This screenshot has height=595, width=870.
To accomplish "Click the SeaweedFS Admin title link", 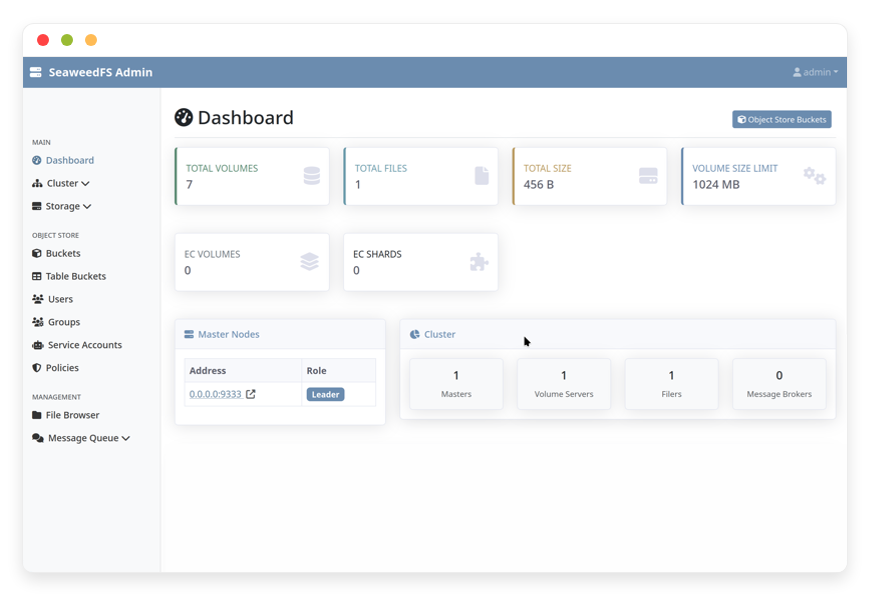I will (100, 72).
